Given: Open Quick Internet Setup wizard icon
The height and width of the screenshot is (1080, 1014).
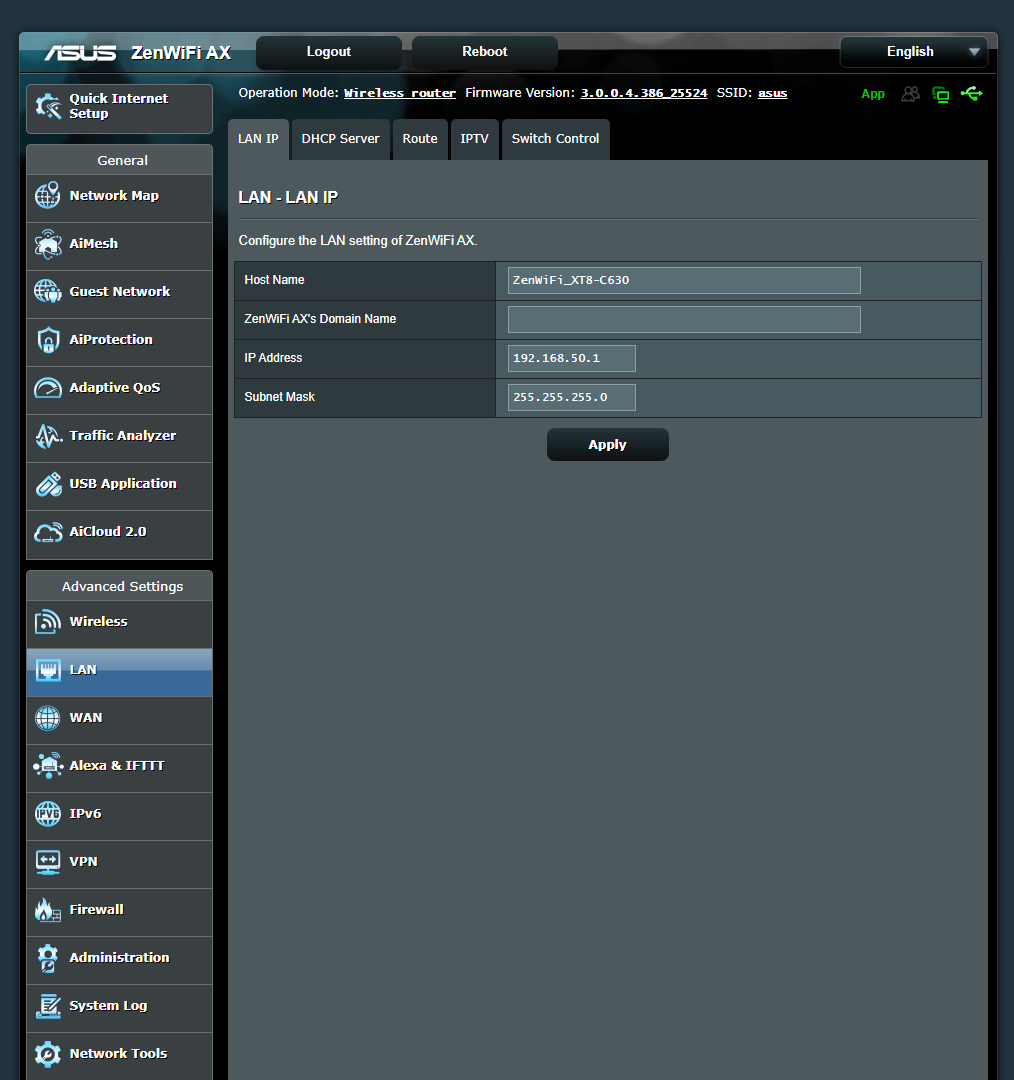Looking at the screenshot, I should tap(48, 106).
